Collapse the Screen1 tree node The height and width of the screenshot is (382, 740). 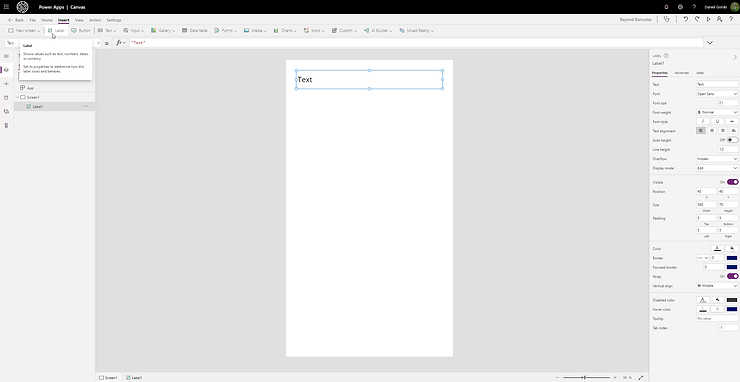pos(17,97)
